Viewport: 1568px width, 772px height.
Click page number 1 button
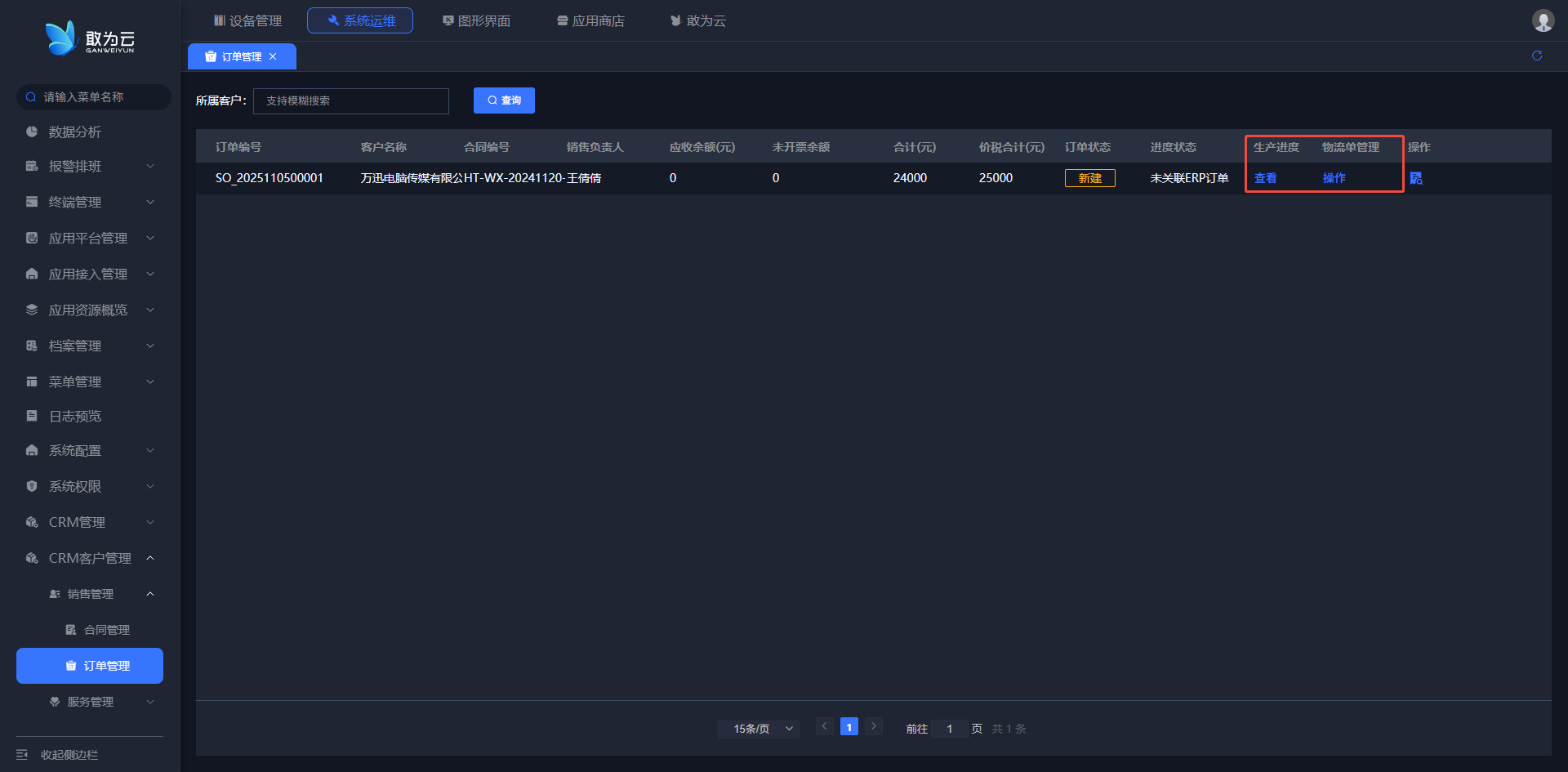849,726
